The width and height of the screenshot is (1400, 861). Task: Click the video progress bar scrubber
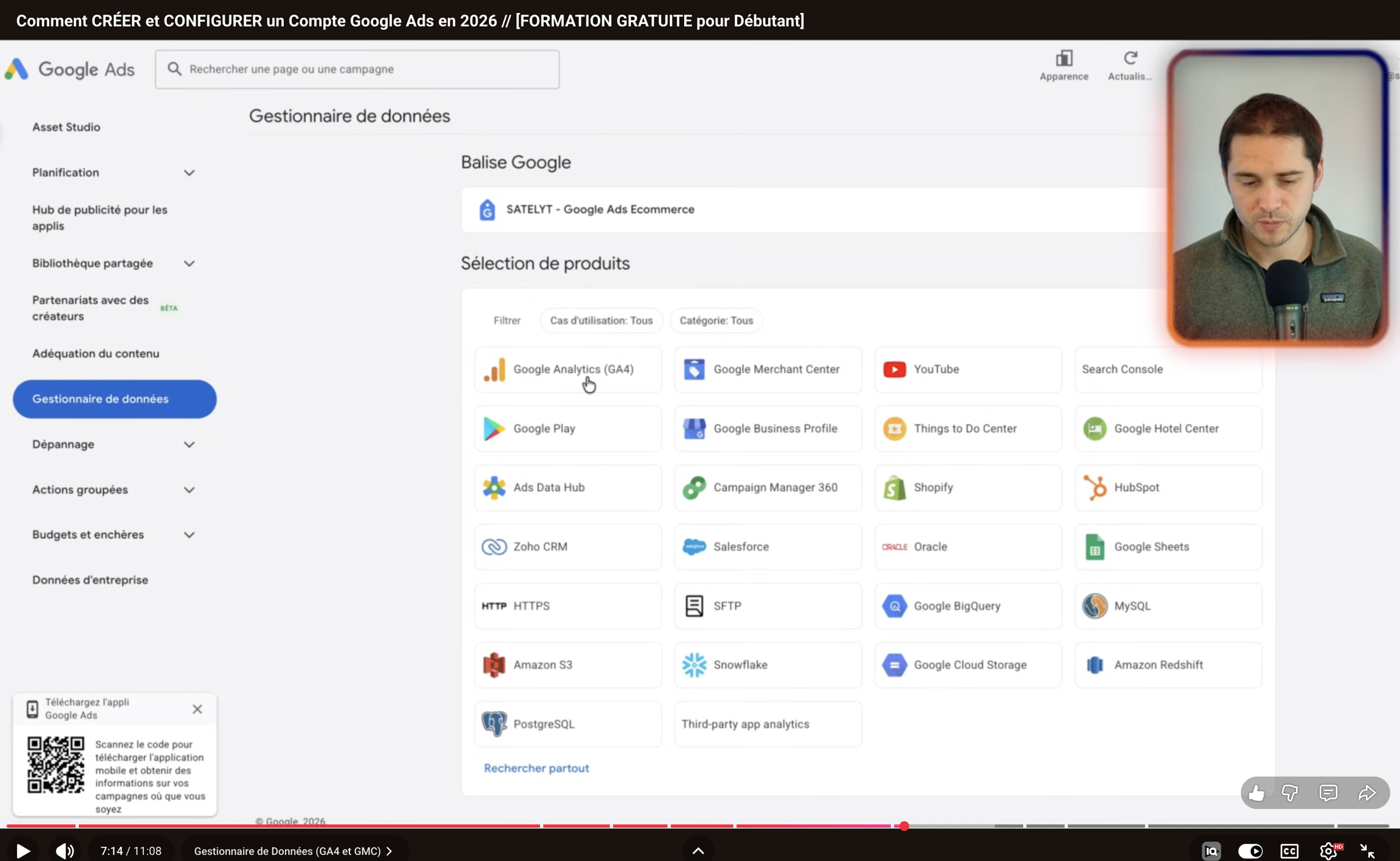903,825
